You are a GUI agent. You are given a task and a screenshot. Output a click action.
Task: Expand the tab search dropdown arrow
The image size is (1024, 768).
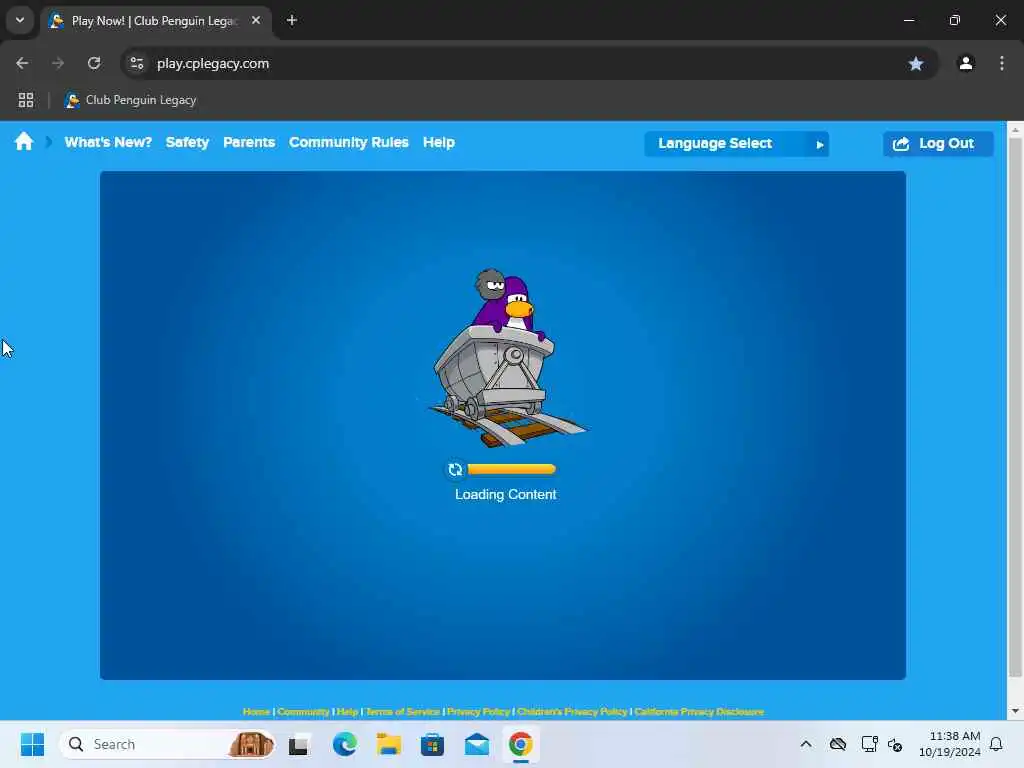[x=20, y=20]
